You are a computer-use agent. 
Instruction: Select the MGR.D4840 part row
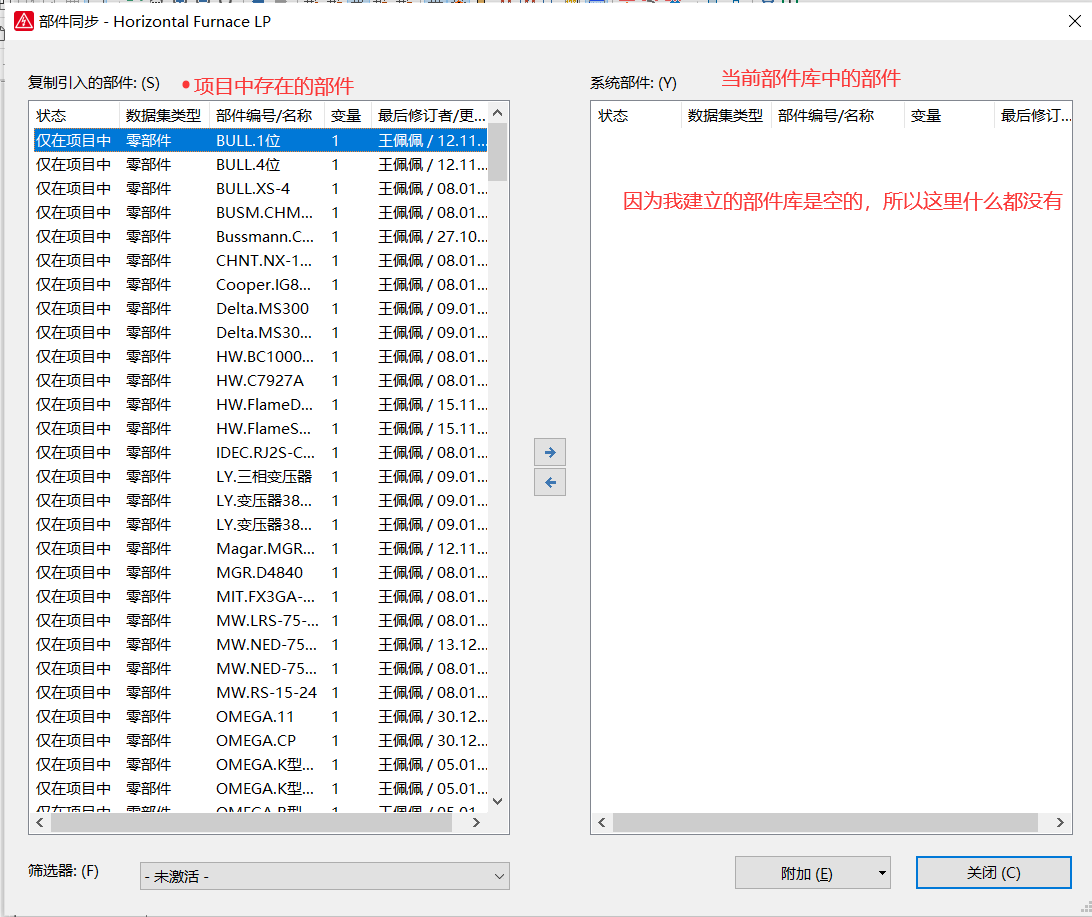(260, 573)
